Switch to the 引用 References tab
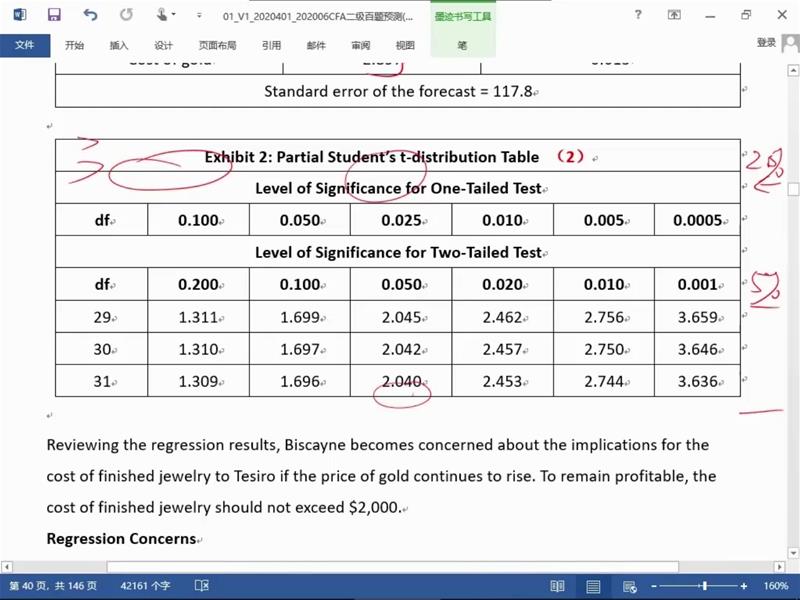800x600 pixels. point(271,45)
